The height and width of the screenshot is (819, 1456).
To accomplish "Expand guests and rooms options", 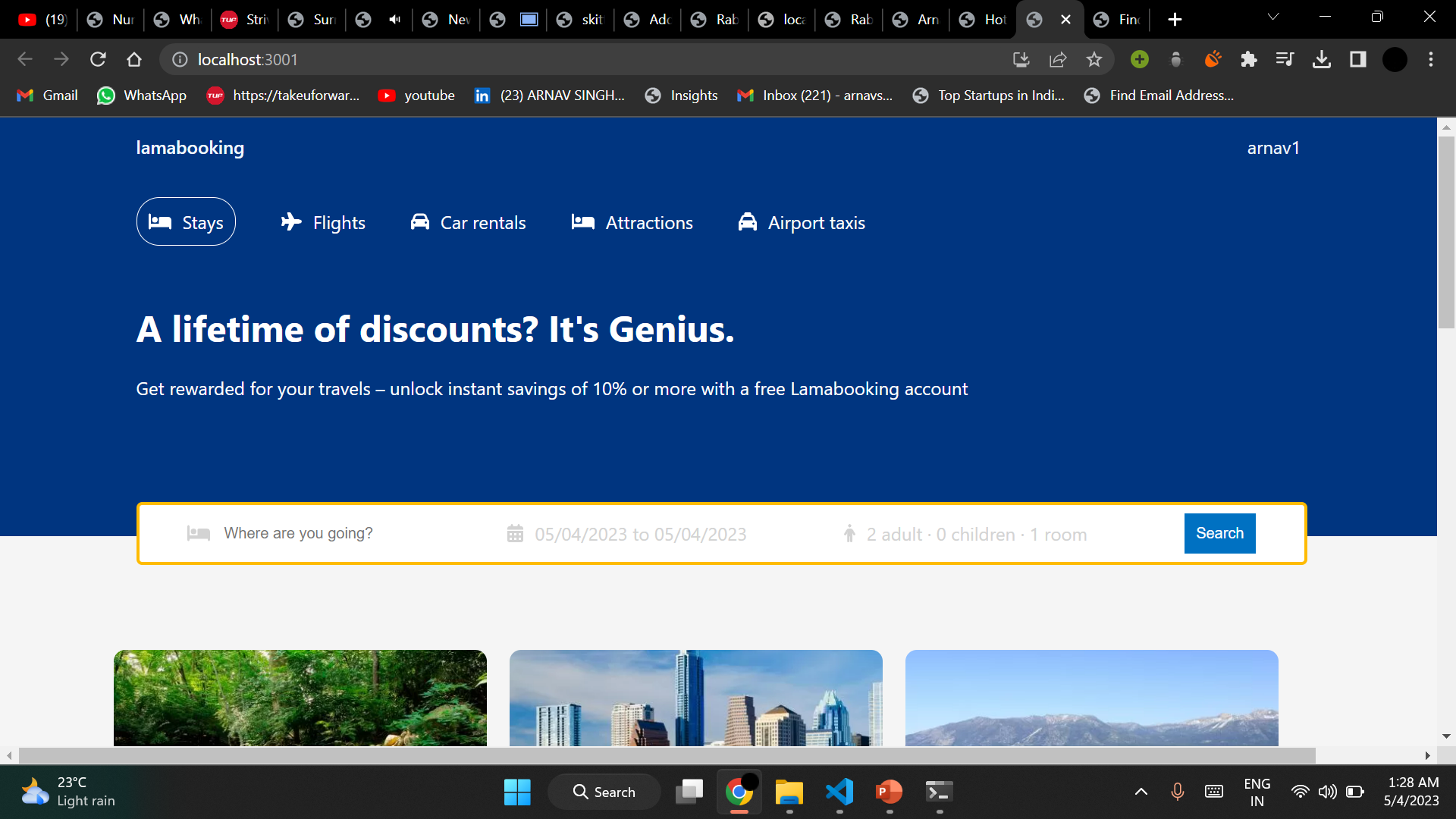I will tap(976, 535).
